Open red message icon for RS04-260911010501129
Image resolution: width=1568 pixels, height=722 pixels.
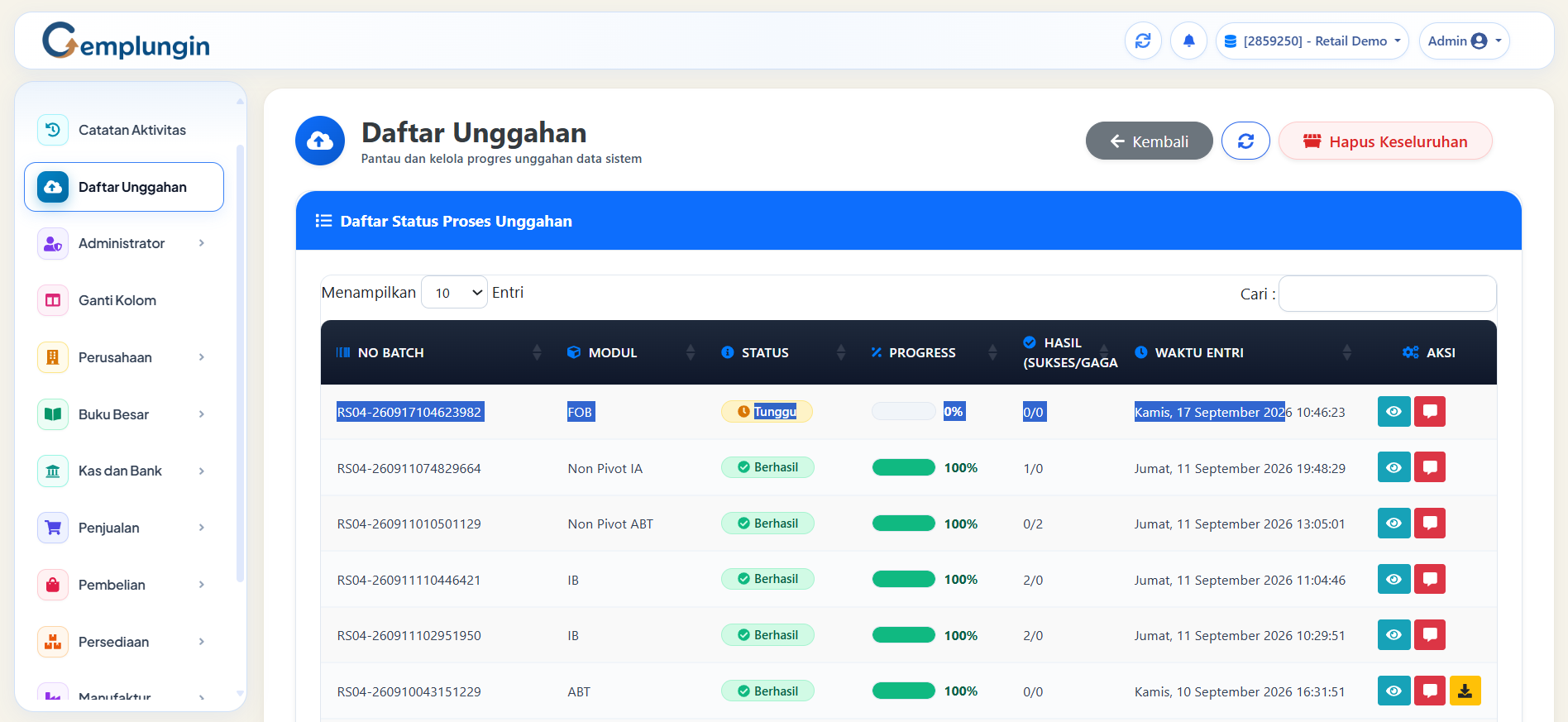[1430, 523]
